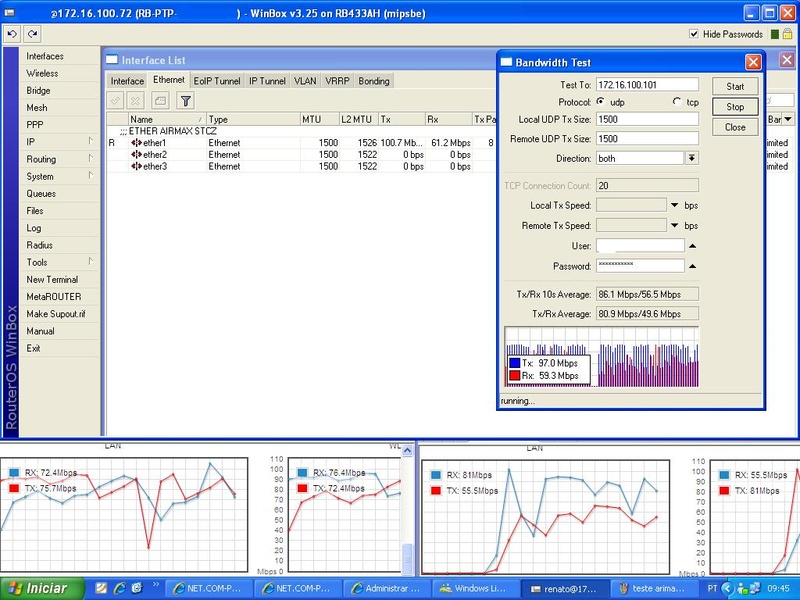Click the undo arrow in WinBox toolbar
Screen dimensions: 800x600
(12, 34)
